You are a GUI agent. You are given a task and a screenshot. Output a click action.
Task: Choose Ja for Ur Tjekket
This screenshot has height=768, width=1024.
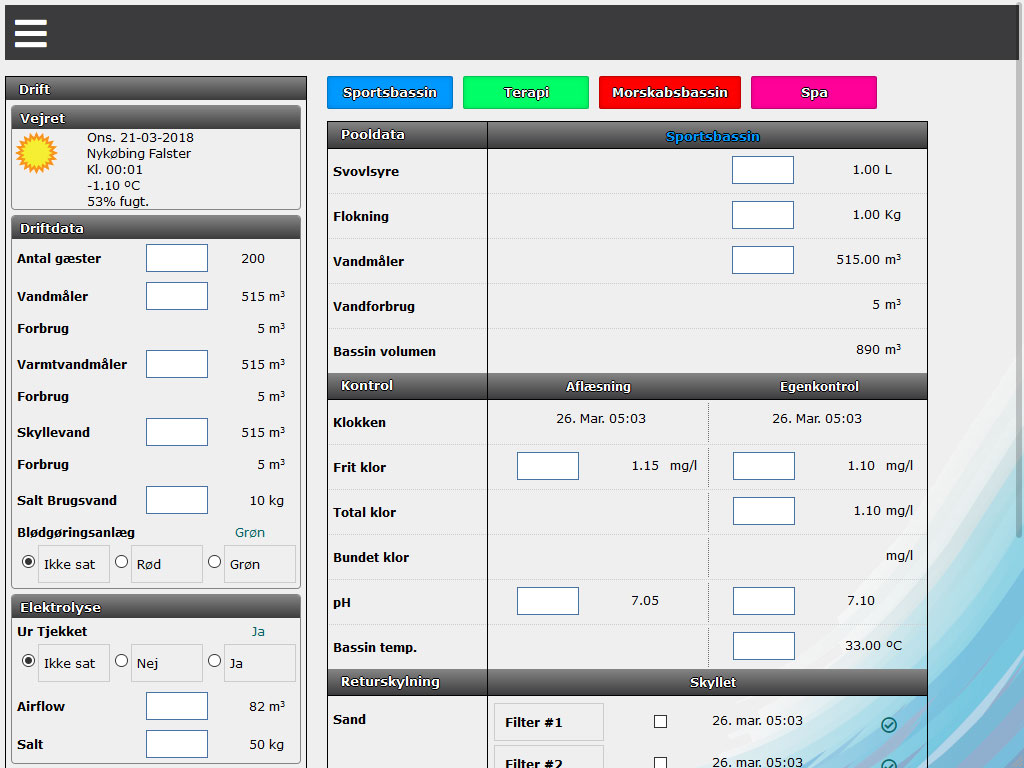click(214, 661)
